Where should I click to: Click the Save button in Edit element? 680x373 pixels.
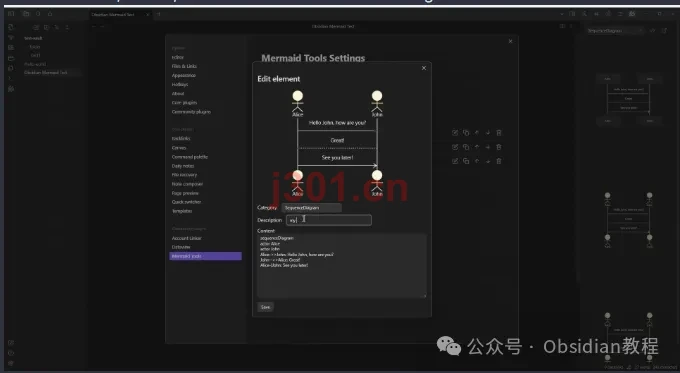click(265, 307)
